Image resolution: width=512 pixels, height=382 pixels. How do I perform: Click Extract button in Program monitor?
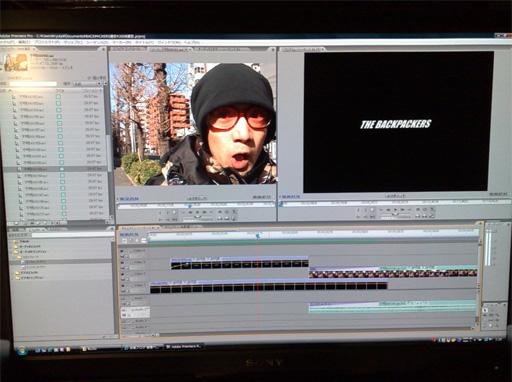tap(425, 216)
